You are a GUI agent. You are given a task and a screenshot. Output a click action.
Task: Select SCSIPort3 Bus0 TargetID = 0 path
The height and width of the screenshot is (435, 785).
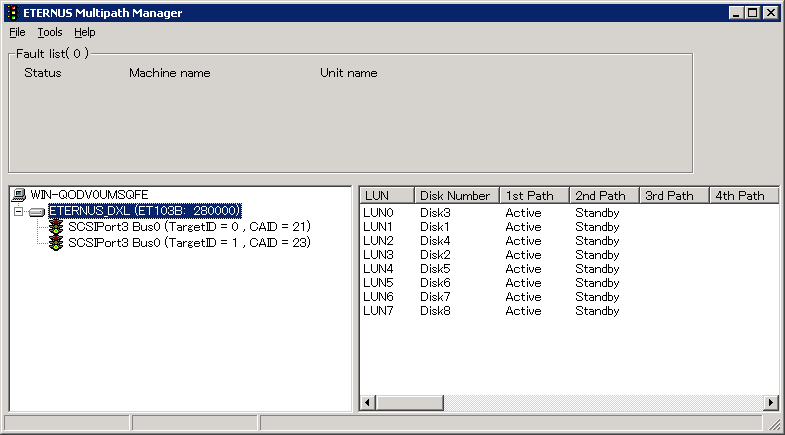tap(189, 228)
